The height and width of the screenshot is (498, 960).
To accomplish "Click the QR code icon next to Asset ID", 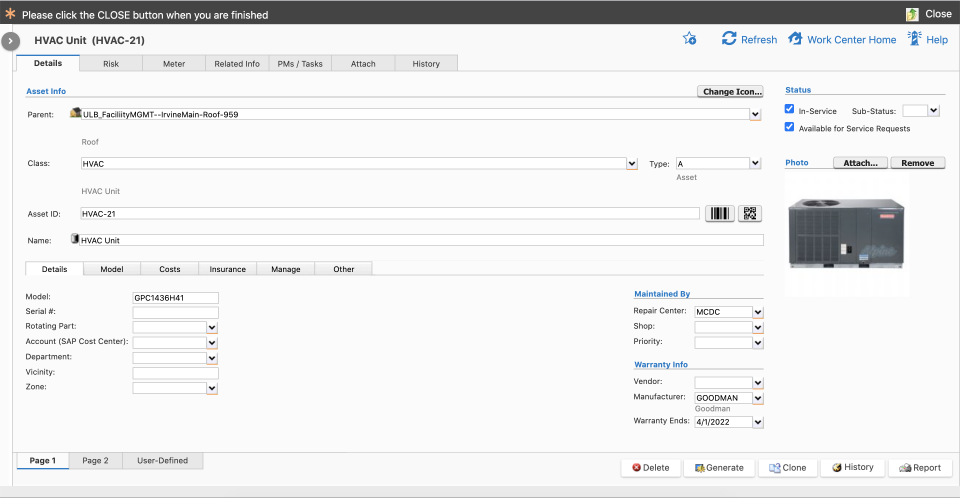I will click(x=750, y=213).
